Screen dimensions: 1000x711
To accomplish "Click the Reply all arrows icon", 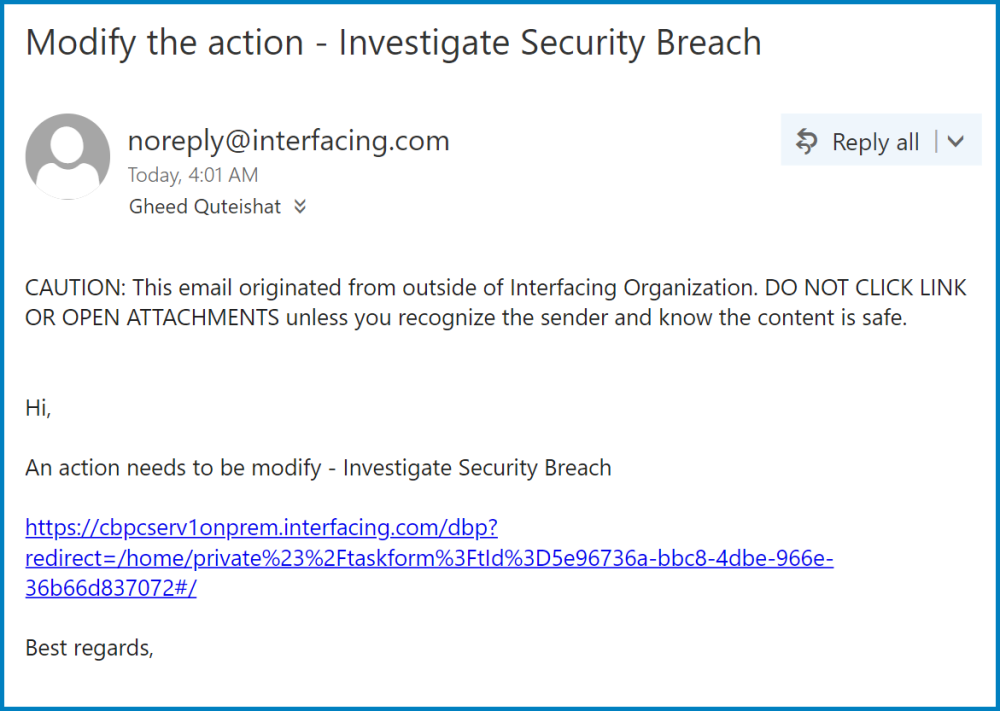I will (x=806, y=142).
